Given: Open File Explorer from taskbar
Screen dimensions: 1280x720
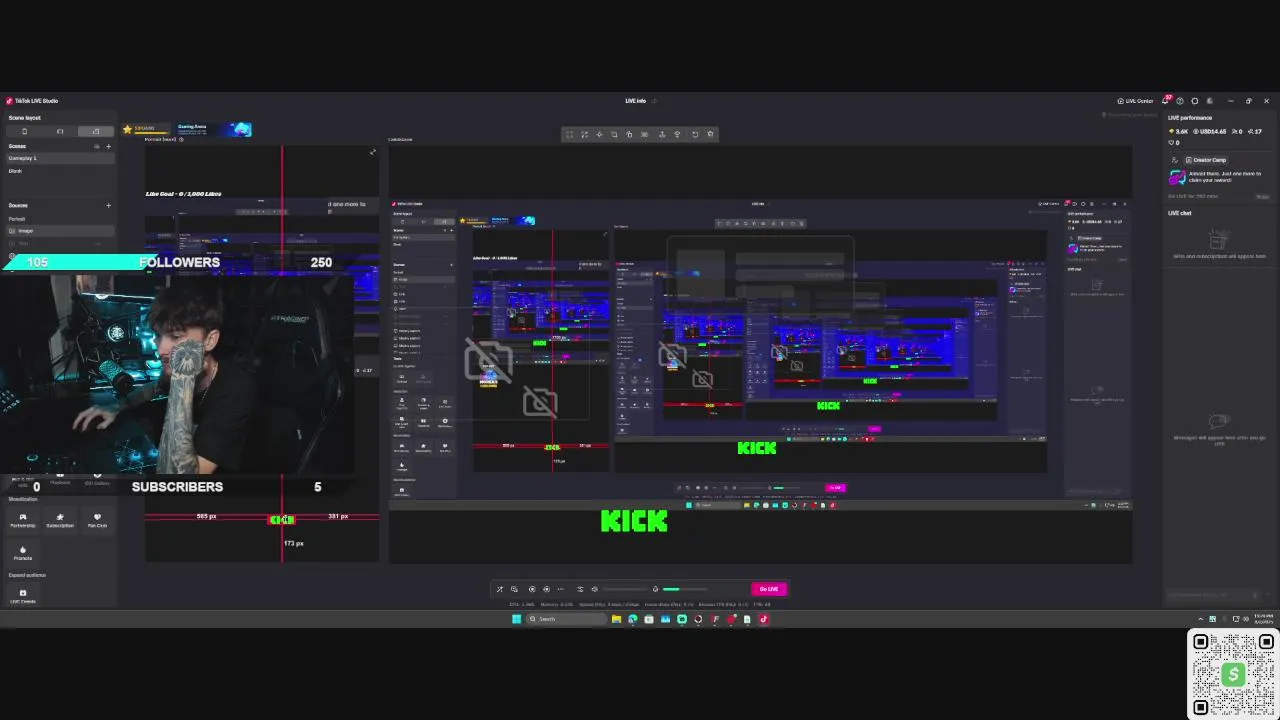Looking at the screenshot, I should pos(616,619).
